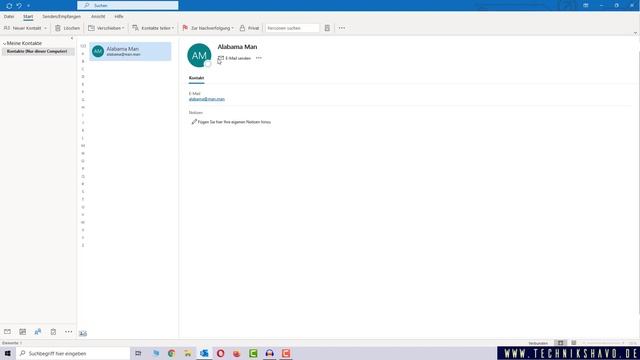The width and height of the screenshot is (640, 360).
Task: Open the ribbon's more commands ellipsis
Action: pyautogui.click(x=342, y=28)
